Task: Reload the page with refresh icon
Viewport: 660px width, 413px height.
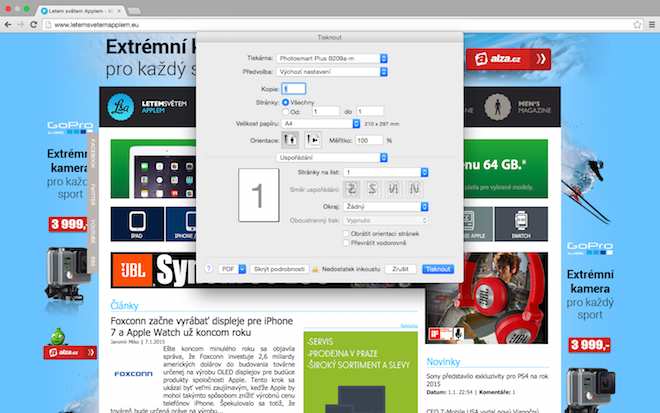Action: click(x=34, y=25)
